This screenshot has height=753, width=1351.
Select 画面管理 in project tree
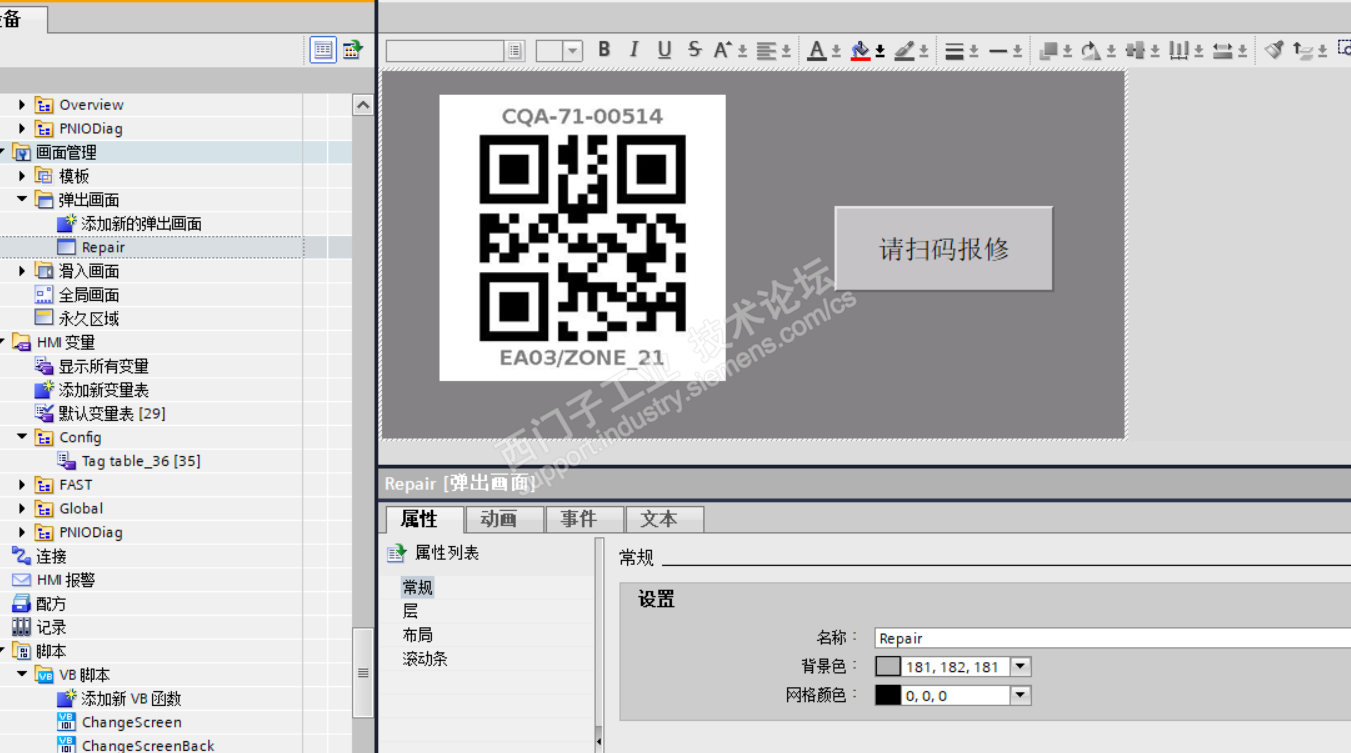pos(66,152)
